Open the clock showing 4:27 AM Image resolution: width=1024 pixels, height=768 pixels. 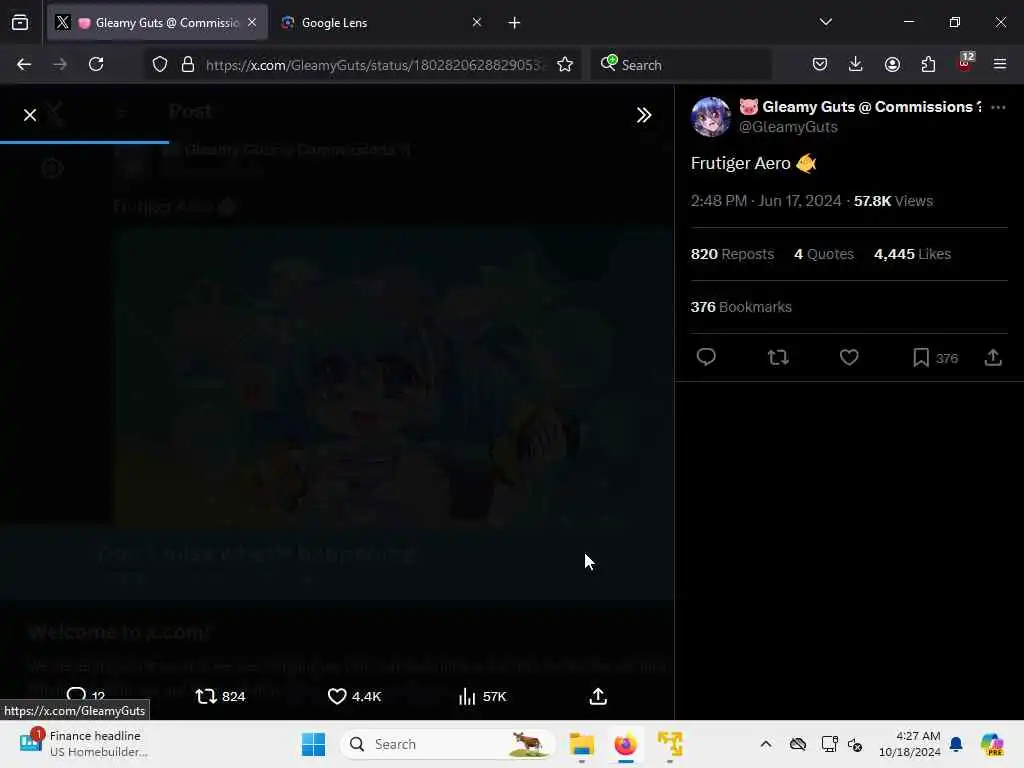pyautogui.click(x=910, y=744)
